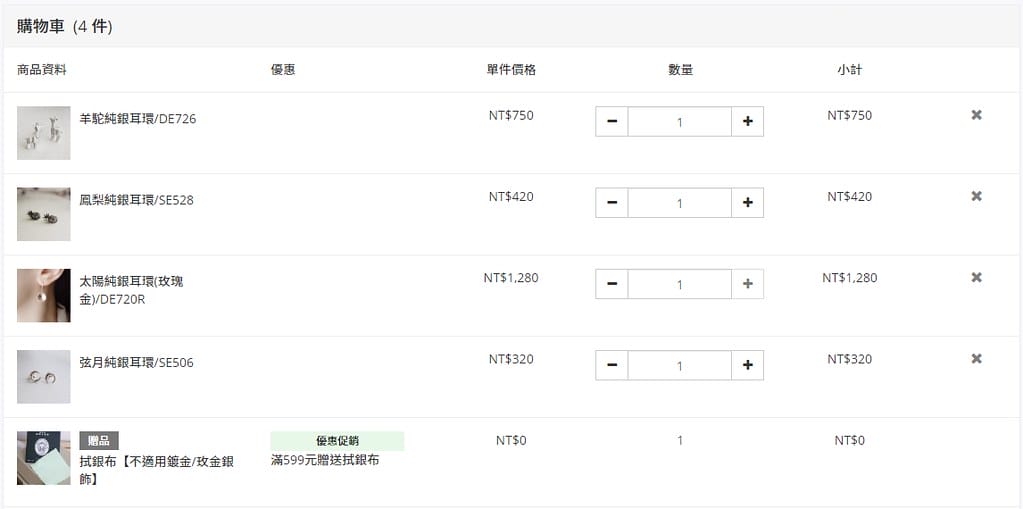
Task: Click the 弦月純銀耳環 product thumbnail
Action: 44,377
